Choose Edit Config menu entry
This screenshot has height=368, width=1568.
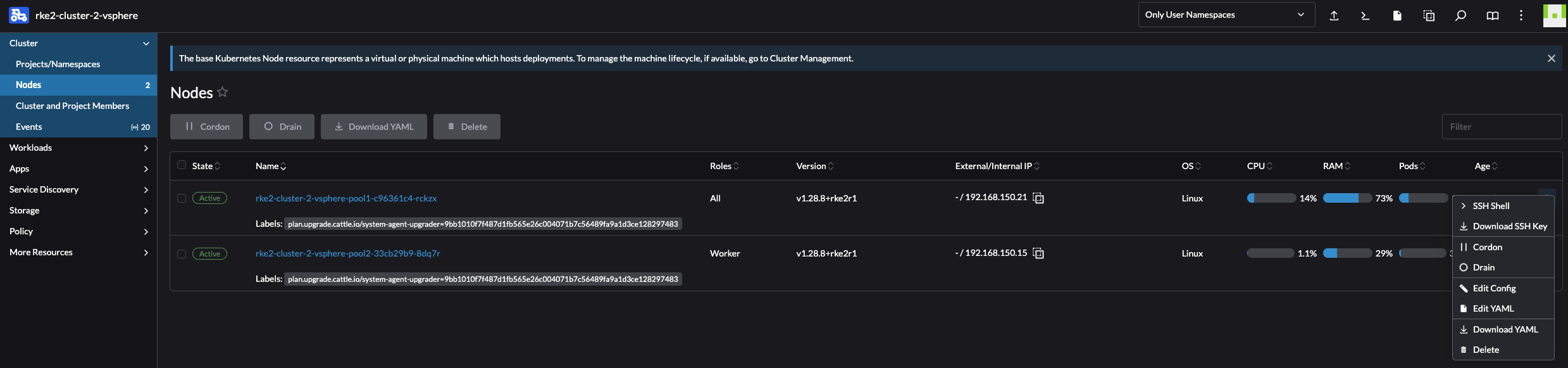point(1503,288)
